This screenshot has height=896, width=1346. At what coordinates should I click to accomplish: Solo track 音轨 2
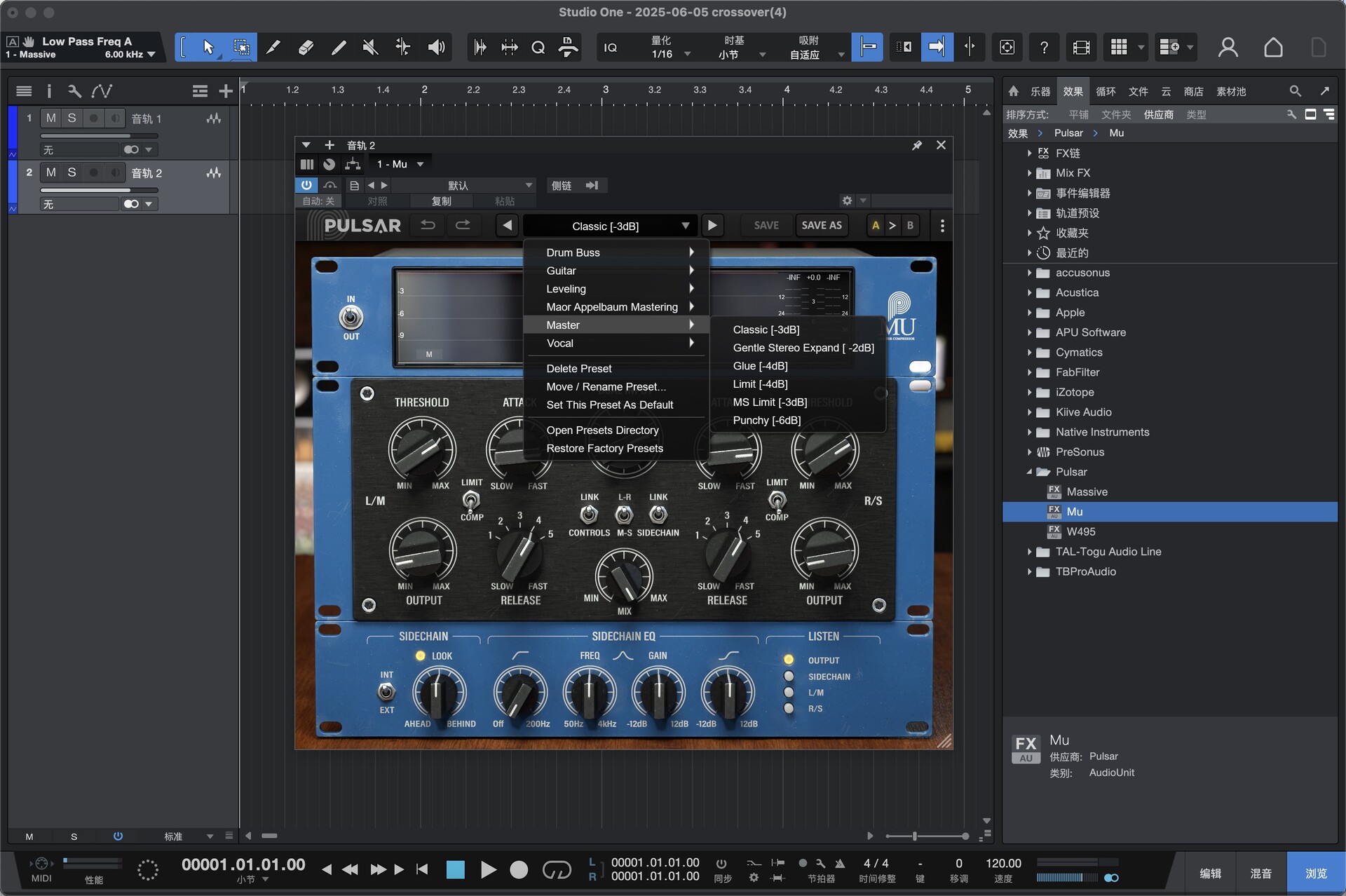[x=72, y=172]
